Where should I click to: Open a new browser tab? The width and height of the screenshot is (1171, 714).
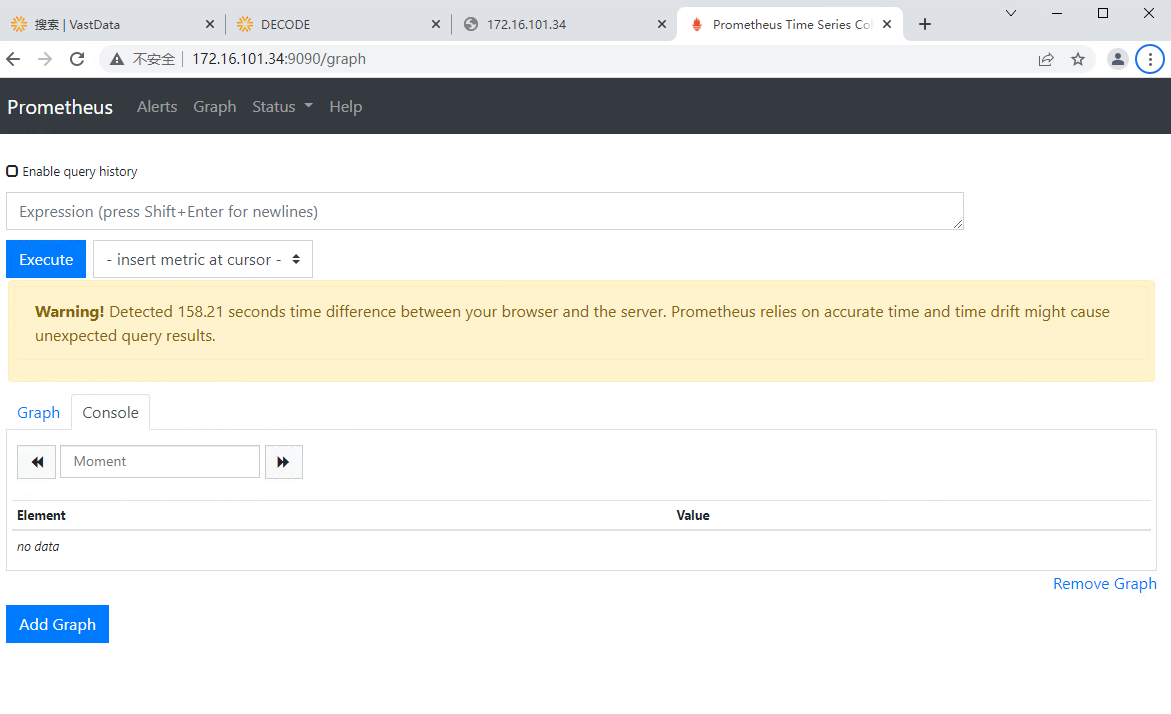point(925,24)
